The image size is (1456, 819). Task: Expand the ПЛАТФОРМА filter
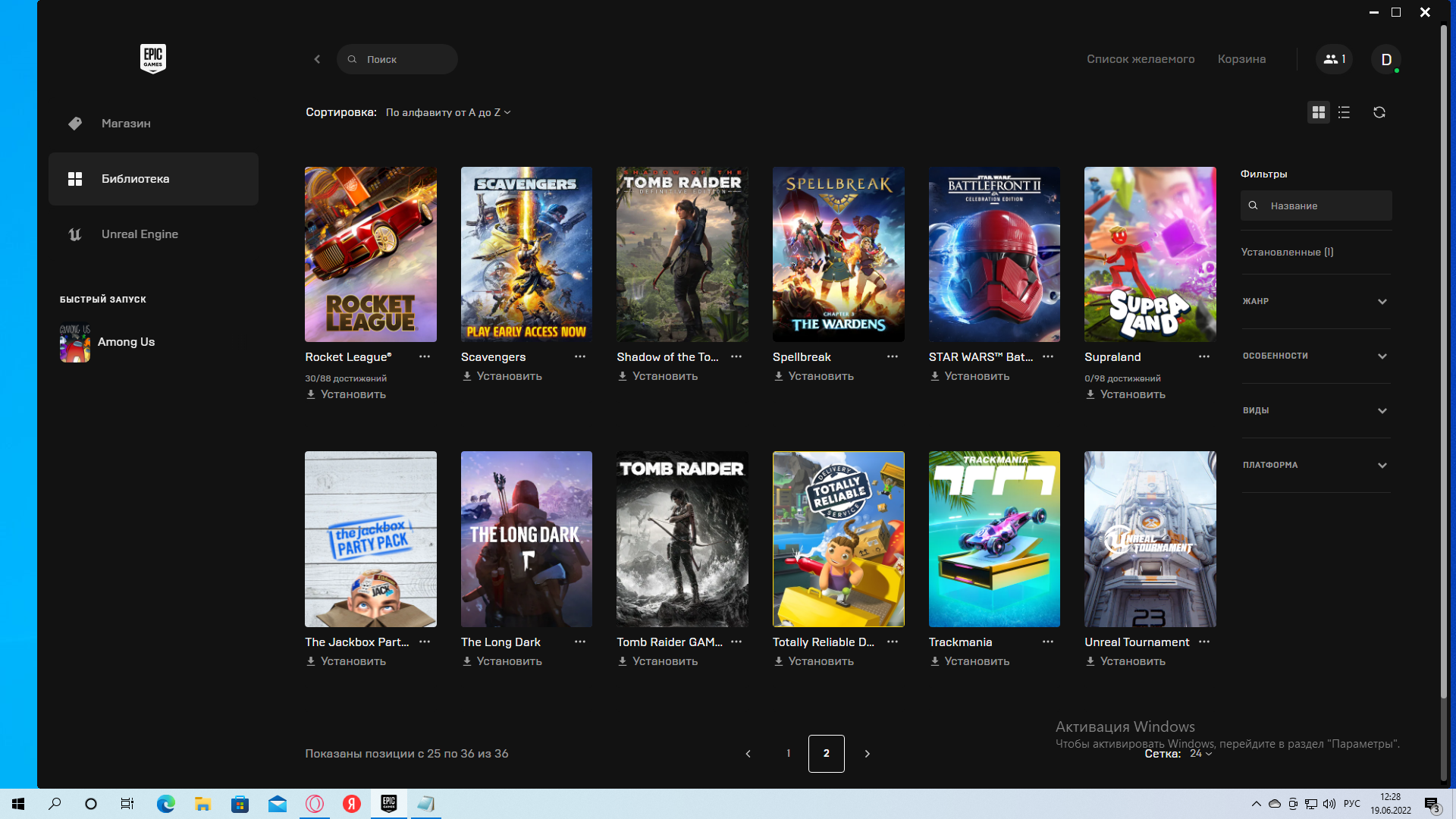(x=1316, y=465)
